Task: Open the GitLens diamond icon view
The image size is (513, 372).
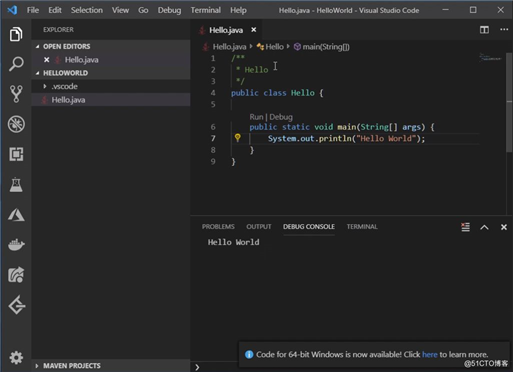Action: 16,305
